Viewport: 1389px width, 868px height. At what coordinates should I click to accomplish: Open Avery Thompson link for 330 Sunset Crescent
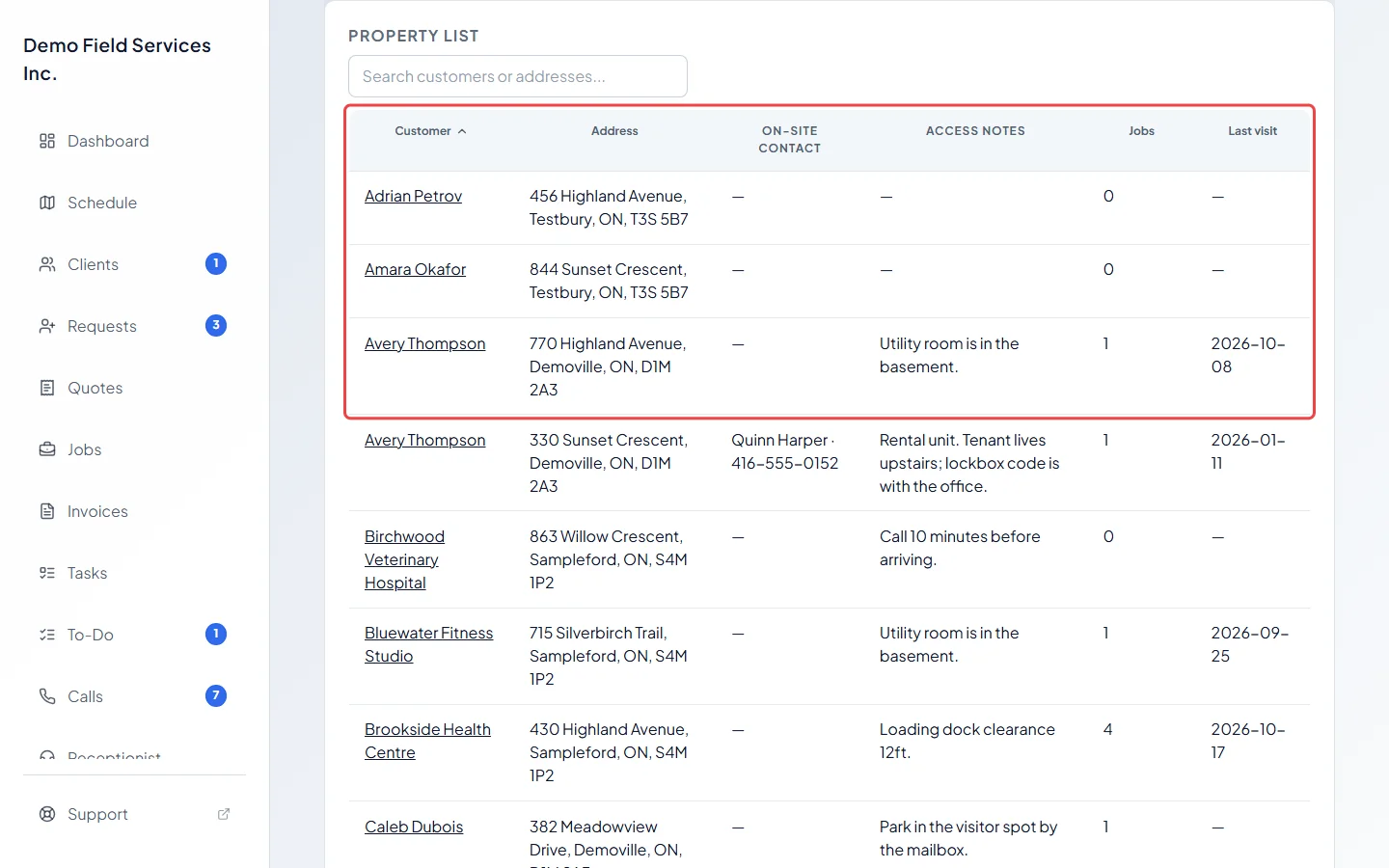(424, 440)
